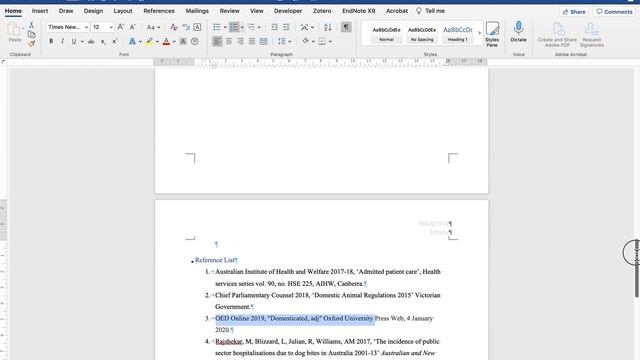Toggle underline formatting
The height and width of the screenshot is (360, 640).
pos(74,41)
